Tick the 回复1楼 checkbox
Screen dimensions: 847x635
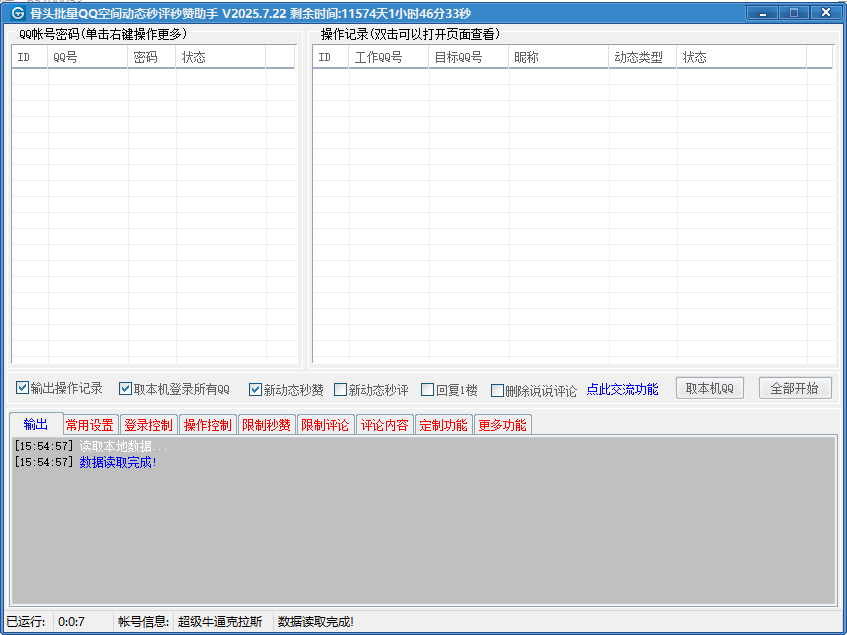(x=428, y=390)
